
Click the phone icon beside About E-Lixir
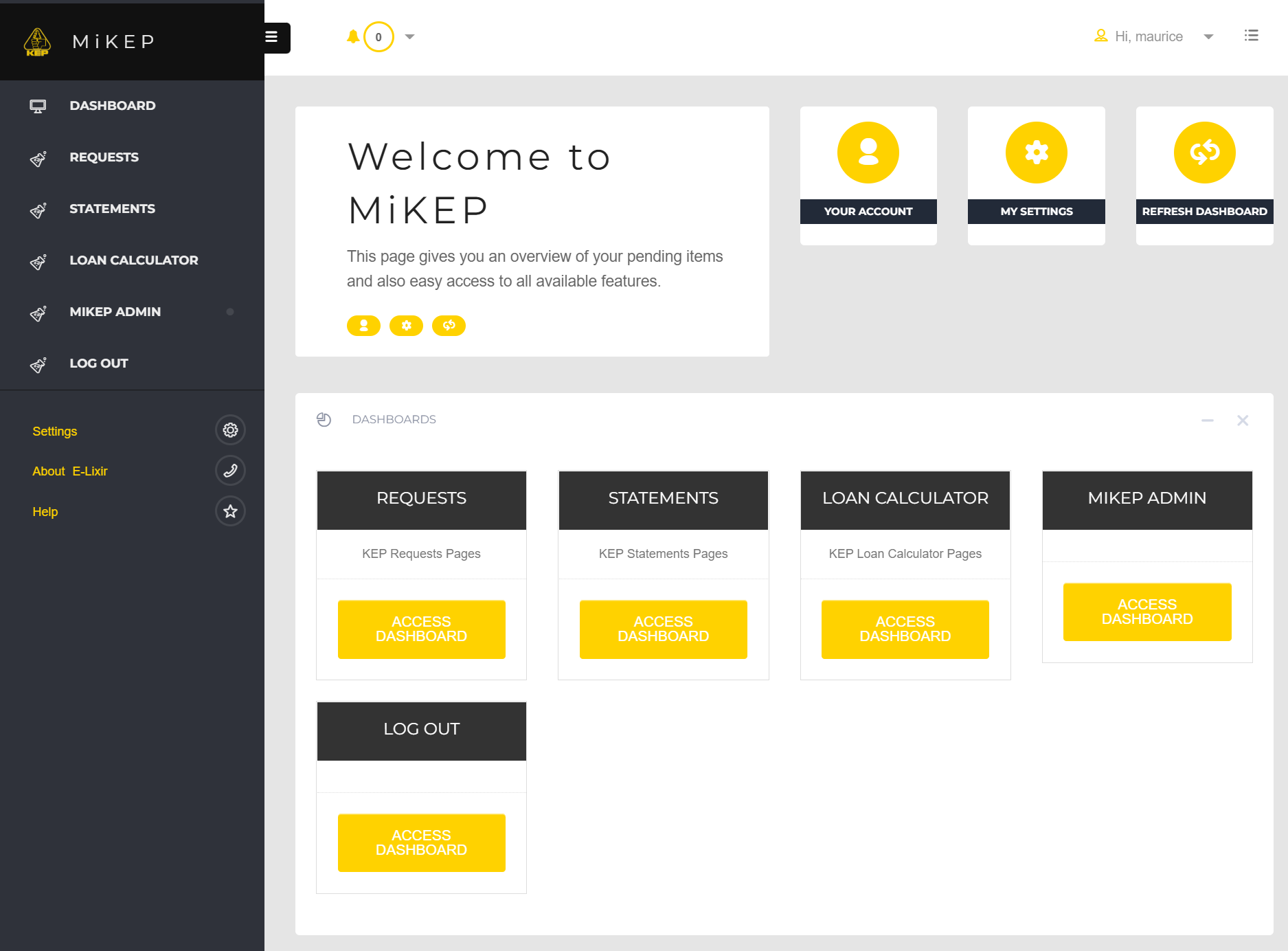tap(230, 471)
